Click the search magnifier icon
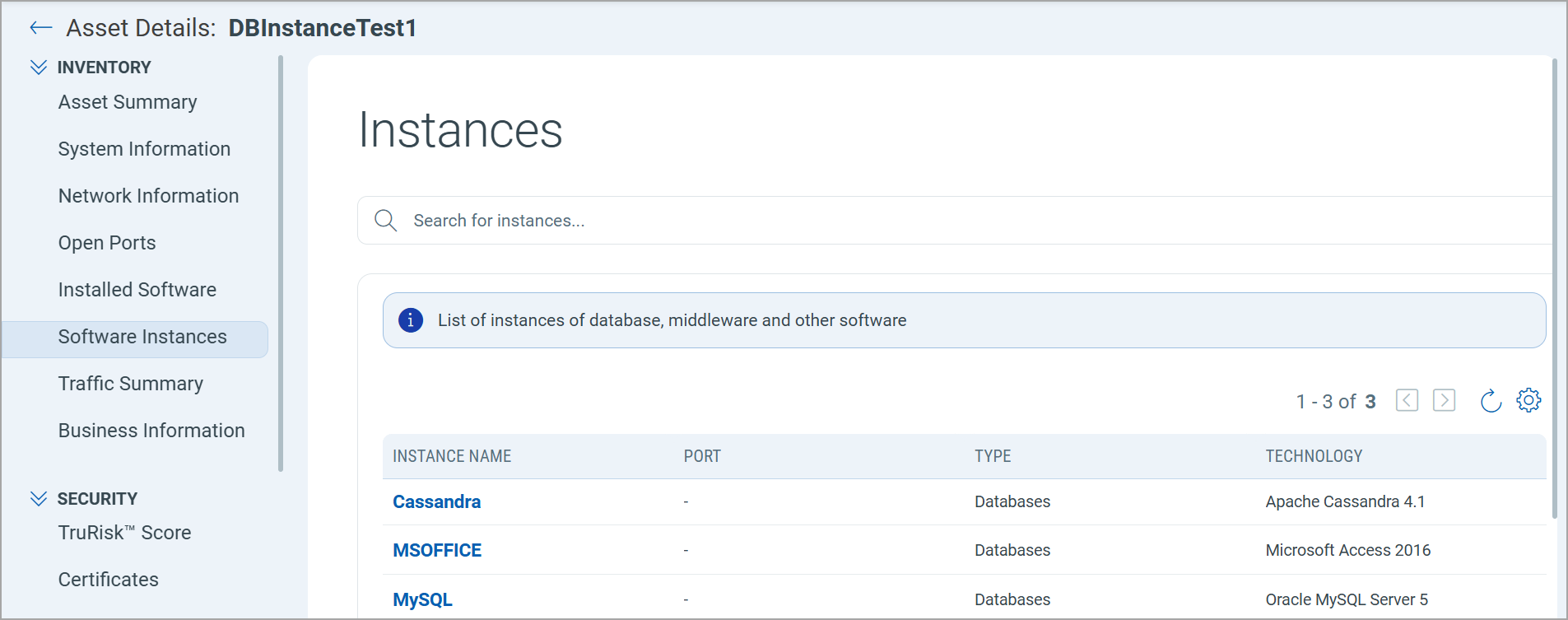The image size is (1568, 620). tap(385, 221)
